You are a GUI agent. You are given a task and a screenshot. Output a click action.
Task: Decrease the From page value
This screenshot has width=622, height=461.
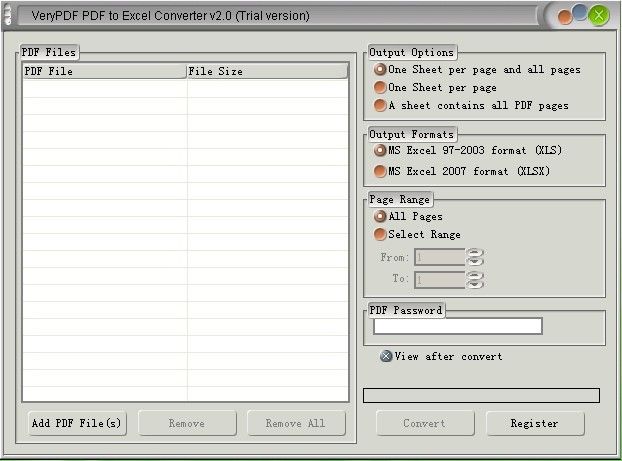click(x=475, y=261)
